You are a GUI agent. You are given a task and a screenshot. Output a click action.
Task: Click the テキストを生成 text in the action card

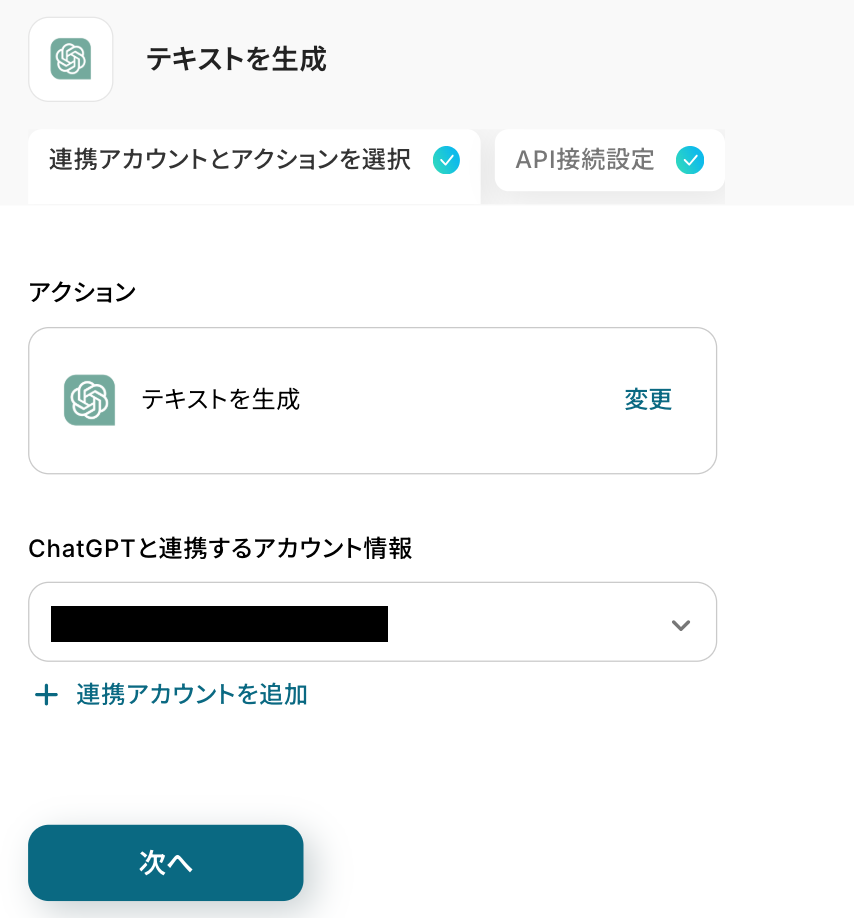pyautogui.click(x=220, y=400)
